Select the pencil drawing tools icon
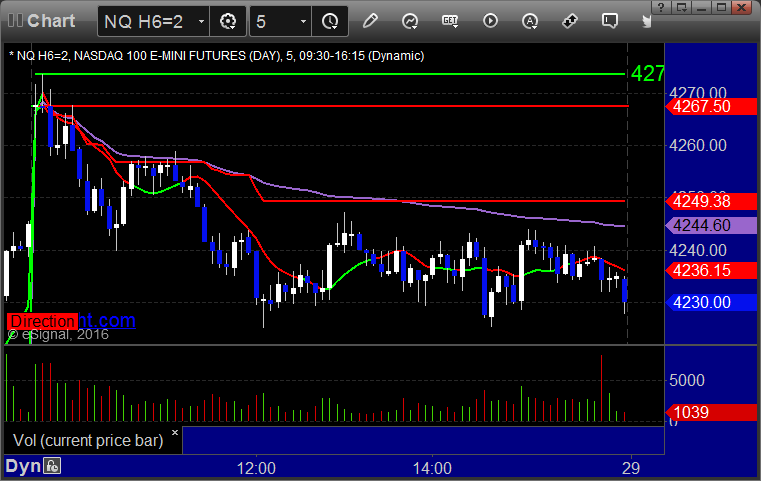The height and width of the screenshot is (481, 761). (370, 21)
